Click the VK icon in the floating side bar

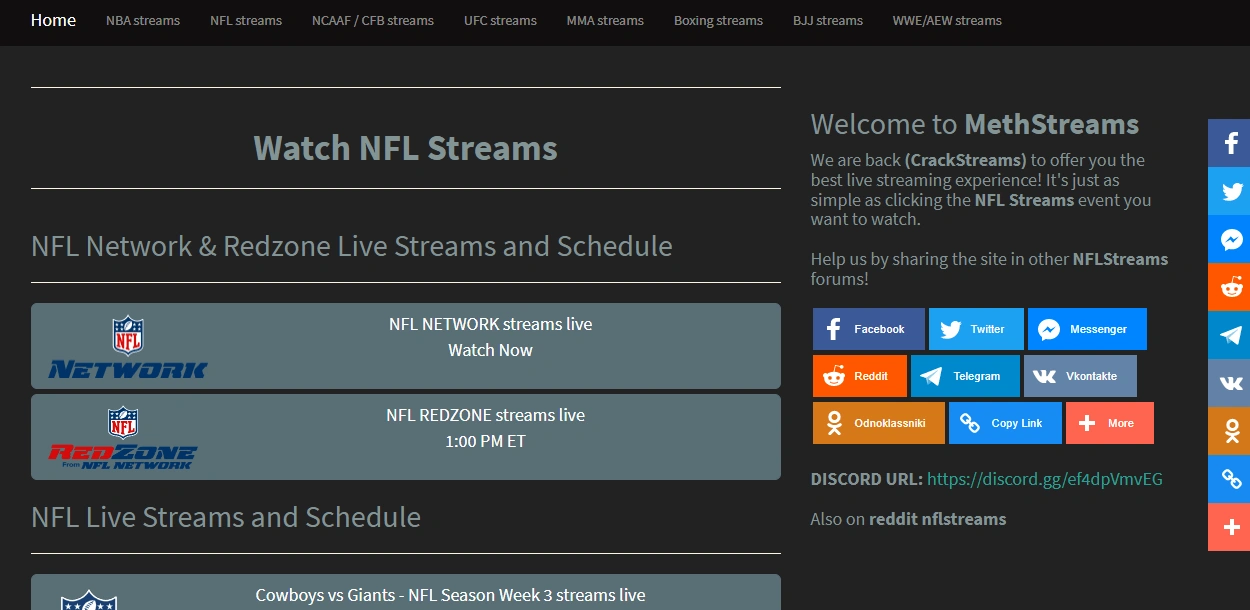1230,383
